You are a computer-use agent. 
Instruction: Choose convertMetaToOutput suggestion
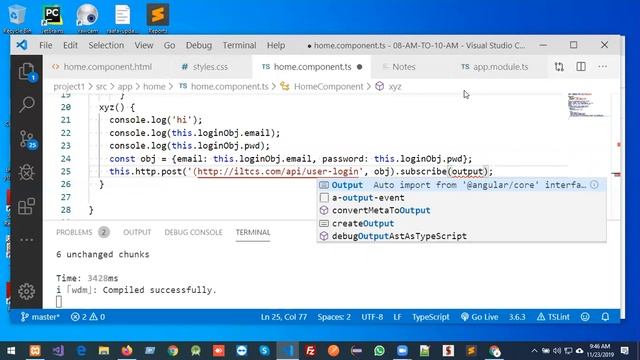[x=461, y=211]
